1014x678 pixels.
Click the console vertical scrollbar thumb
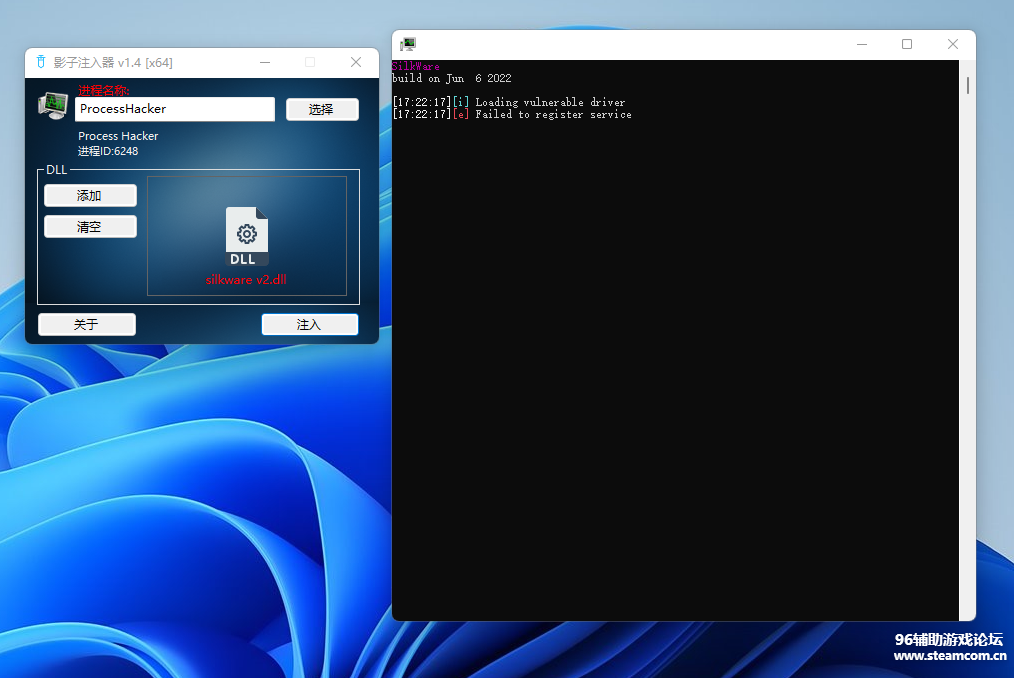click(x=967, y=85)
